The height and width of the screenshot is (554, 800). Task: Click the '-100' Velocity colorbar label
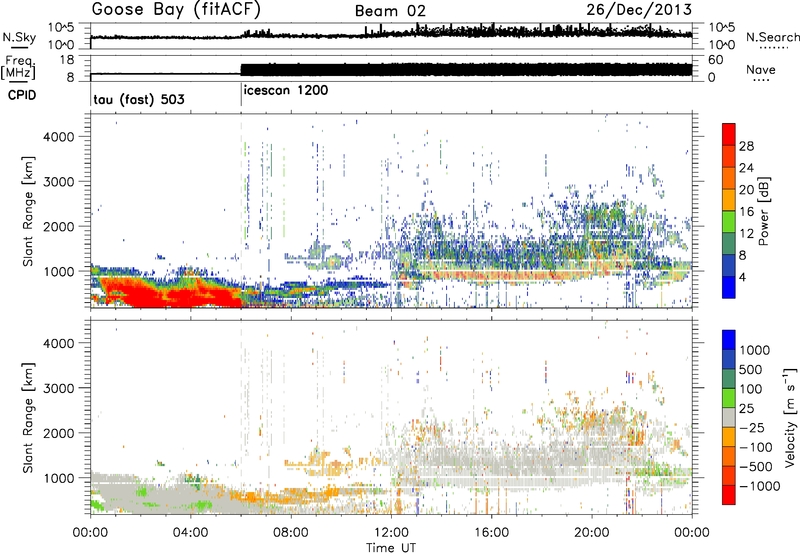756,447
